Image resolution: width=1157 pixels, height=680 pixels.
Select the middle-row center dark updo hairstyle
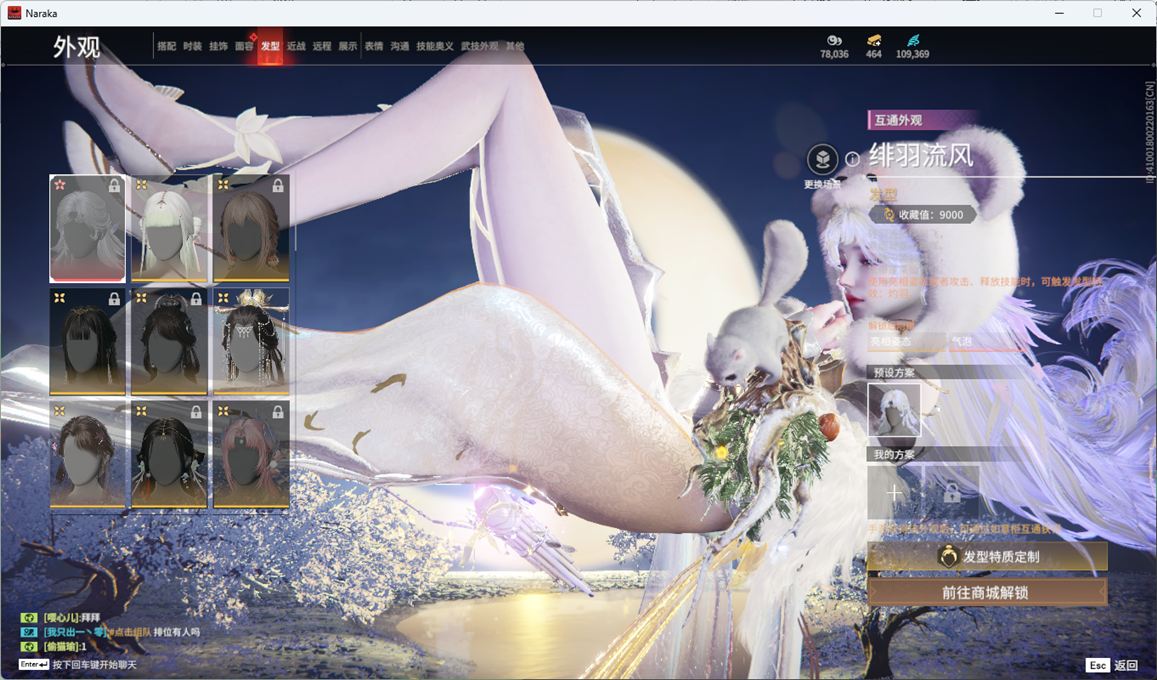tap(169, 341)
